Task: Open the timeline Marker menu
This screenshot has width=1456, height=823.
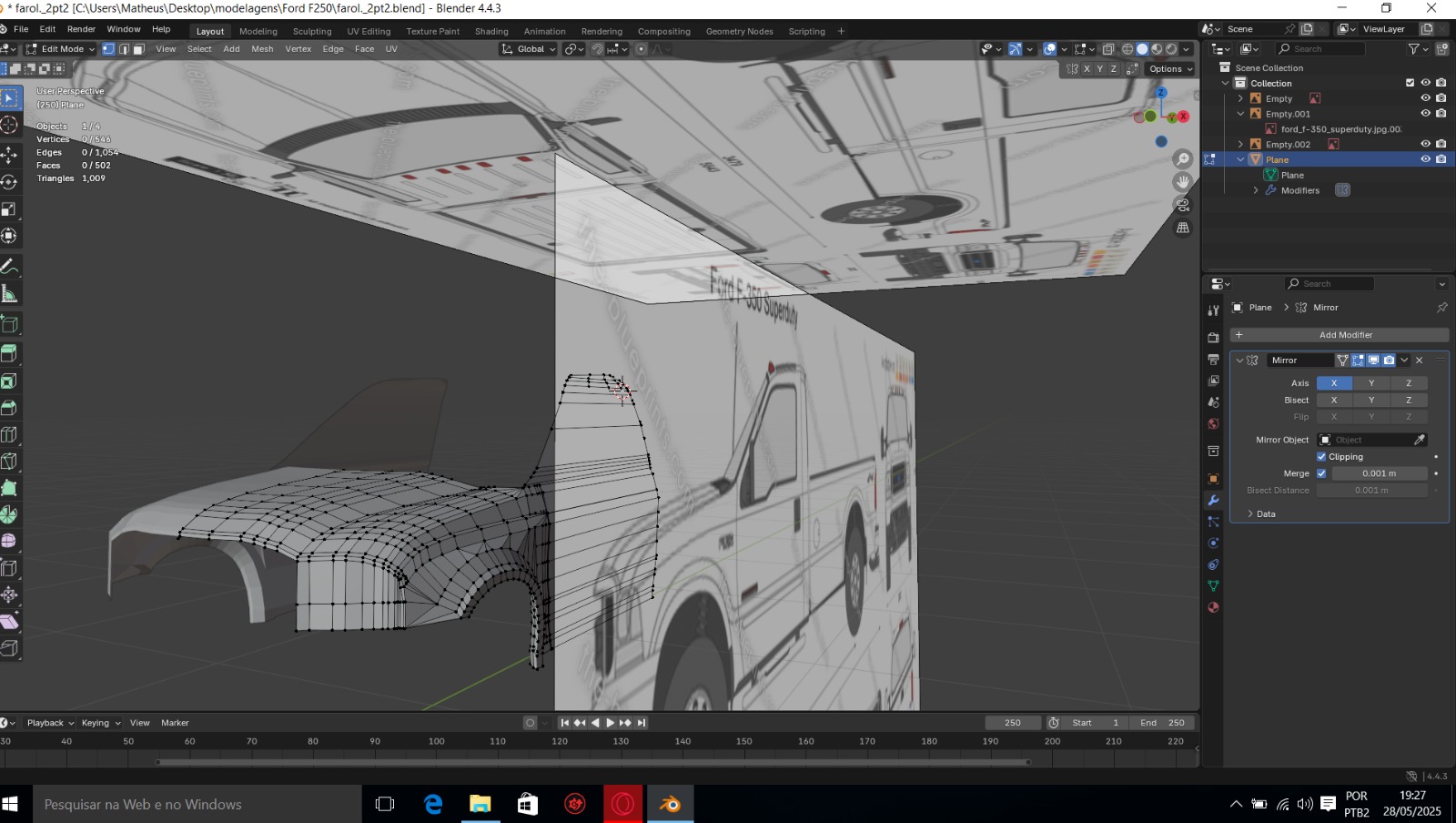Action: 175,723
